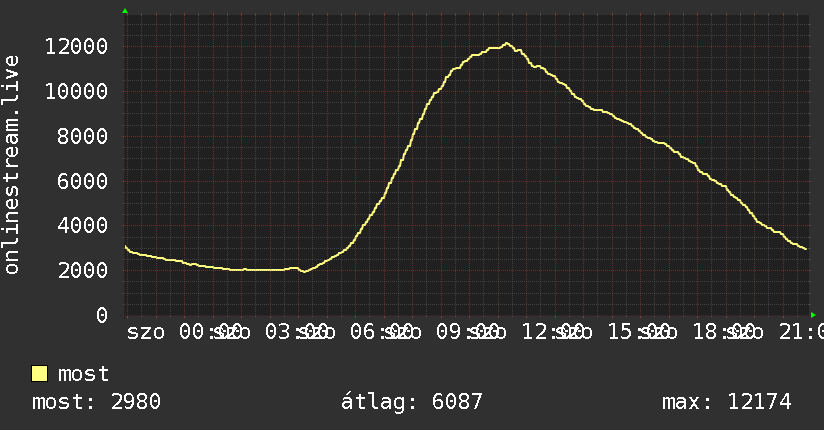Click the 03:00 time axis label
The height and width of the screenshot is (430, 824).
pos(298,332)
